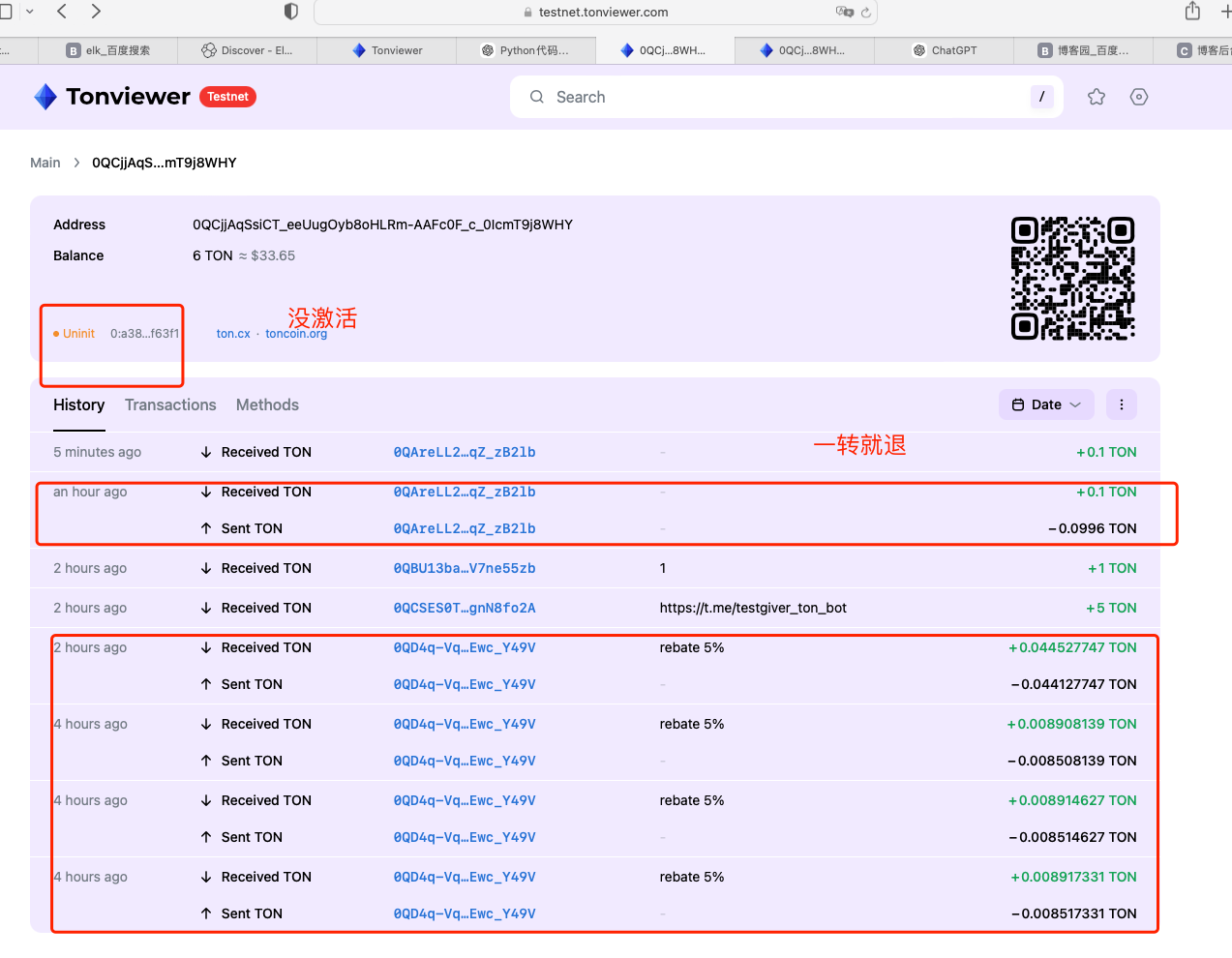Click the magnifier icon in search box
Viewport: 1232px width, 958px height.
537,97
